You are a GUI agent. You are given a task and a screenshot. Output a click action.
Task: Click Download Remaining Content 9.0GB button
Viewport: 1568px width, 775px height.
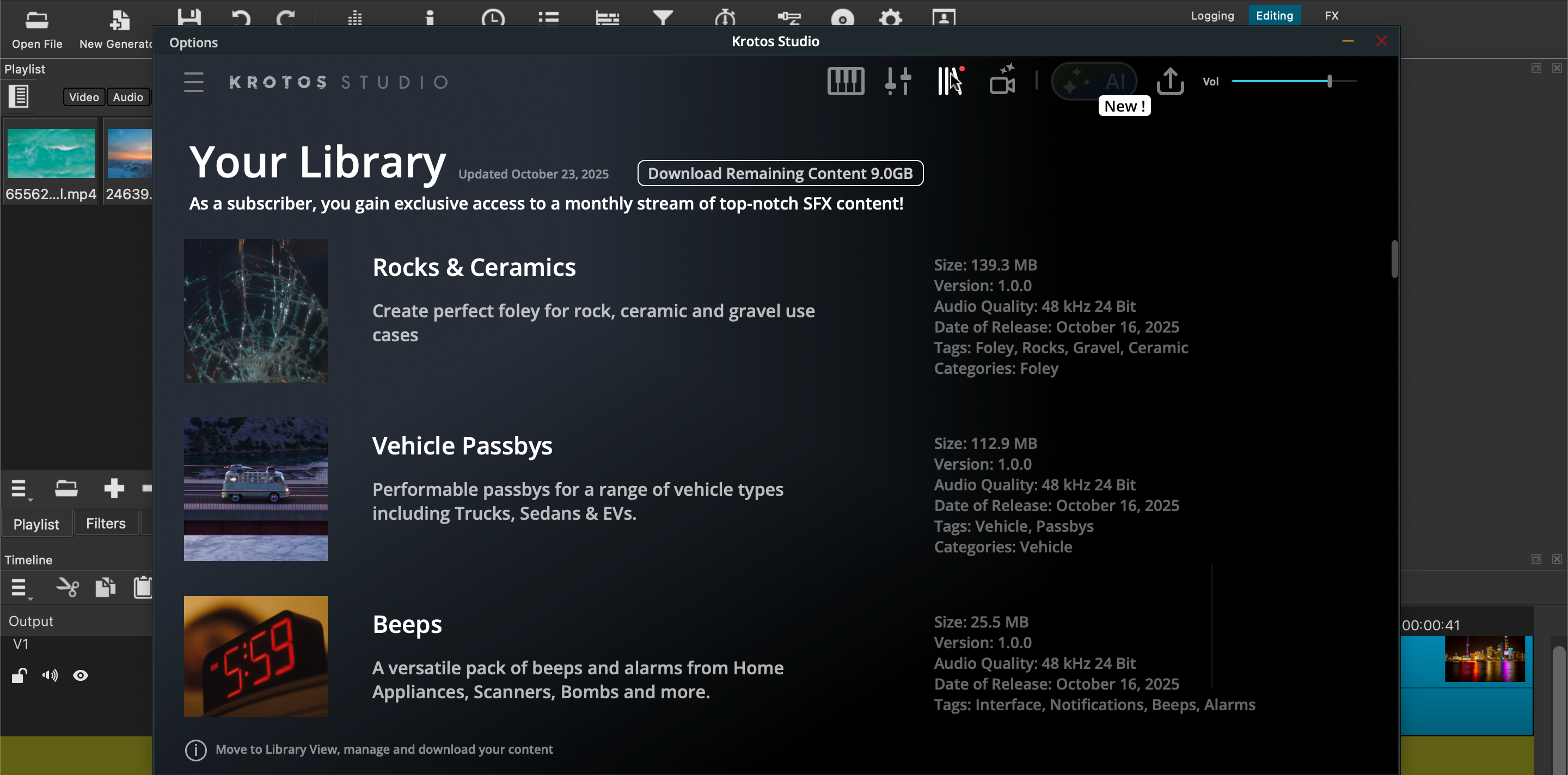click(x=780, y=174)
